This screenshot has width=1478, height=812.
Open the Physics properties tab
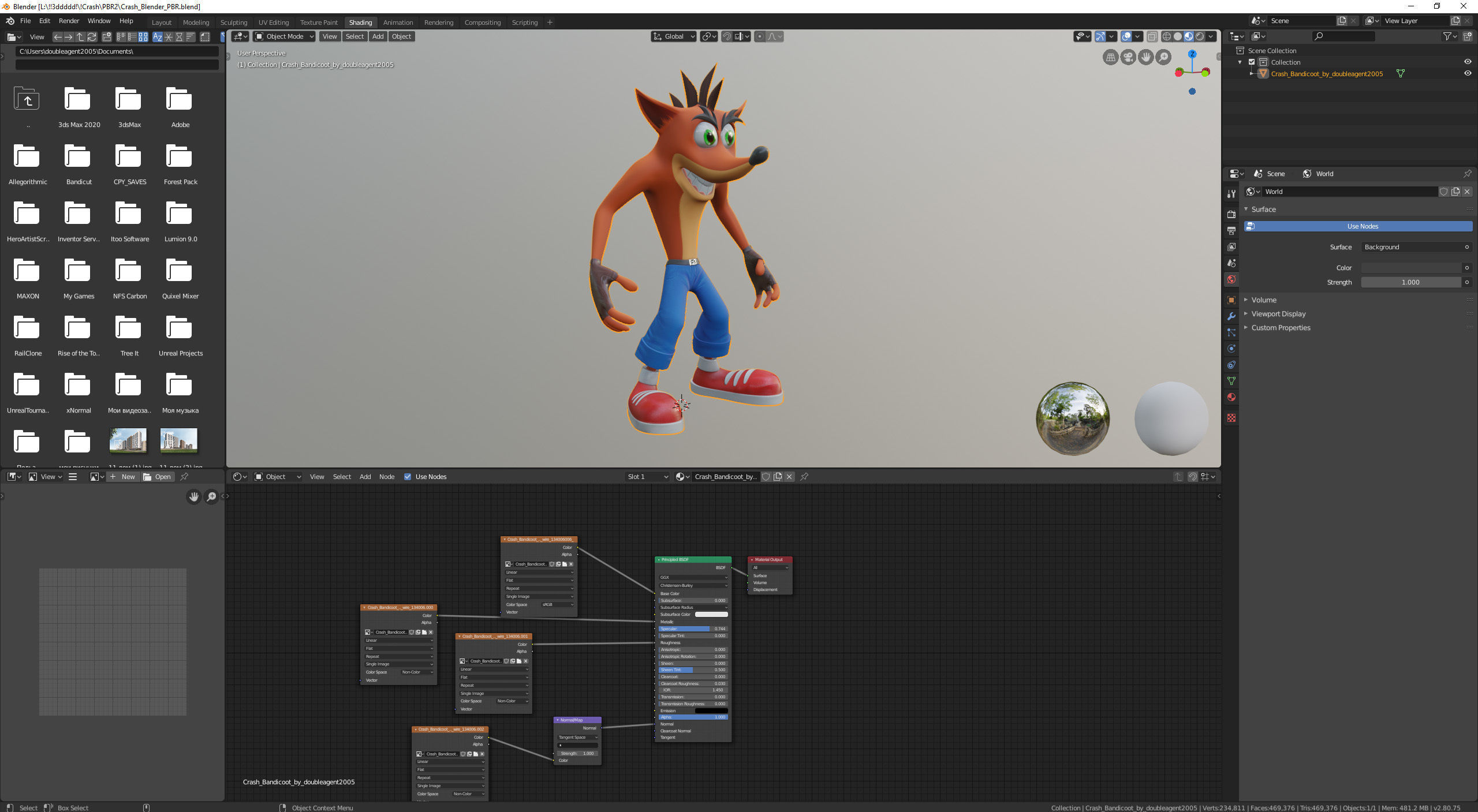[1231, 349]
